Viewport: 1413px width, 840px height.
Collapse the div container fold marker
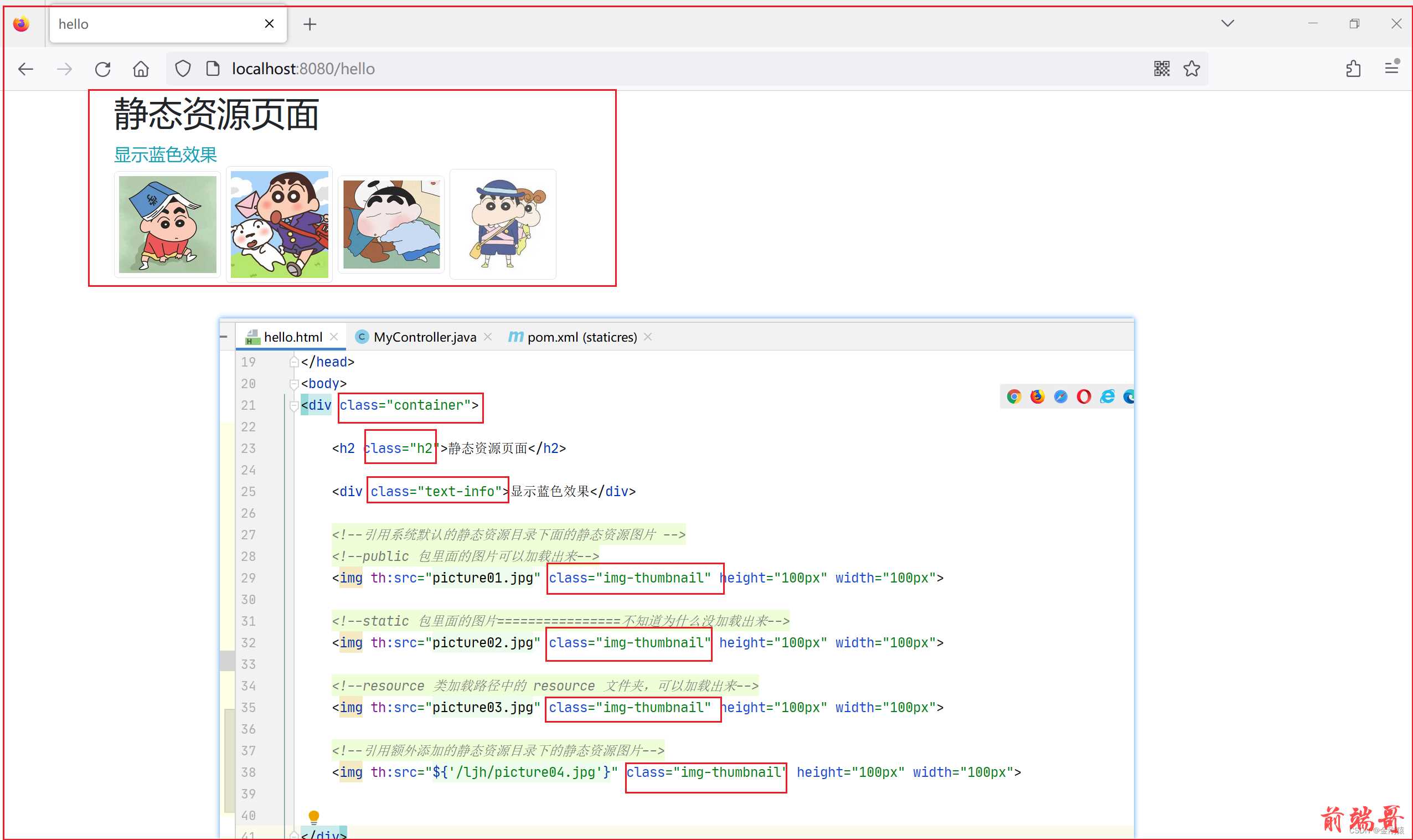293,406
